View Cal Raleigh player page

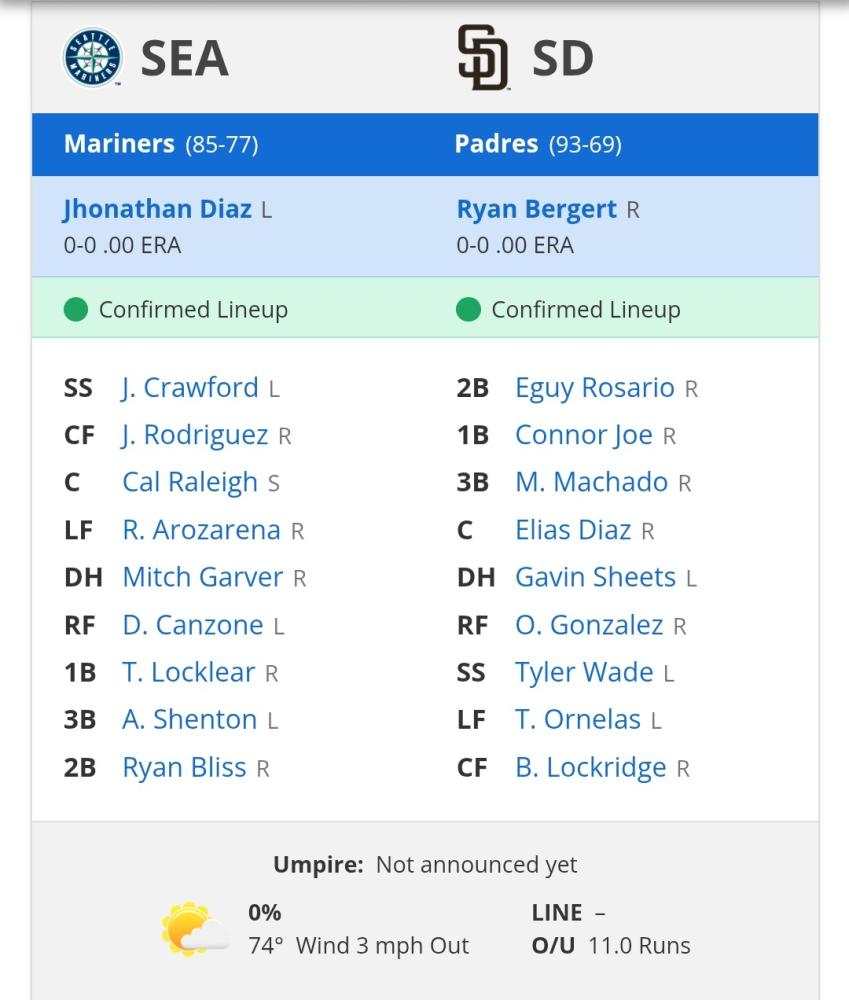[190, 482]
